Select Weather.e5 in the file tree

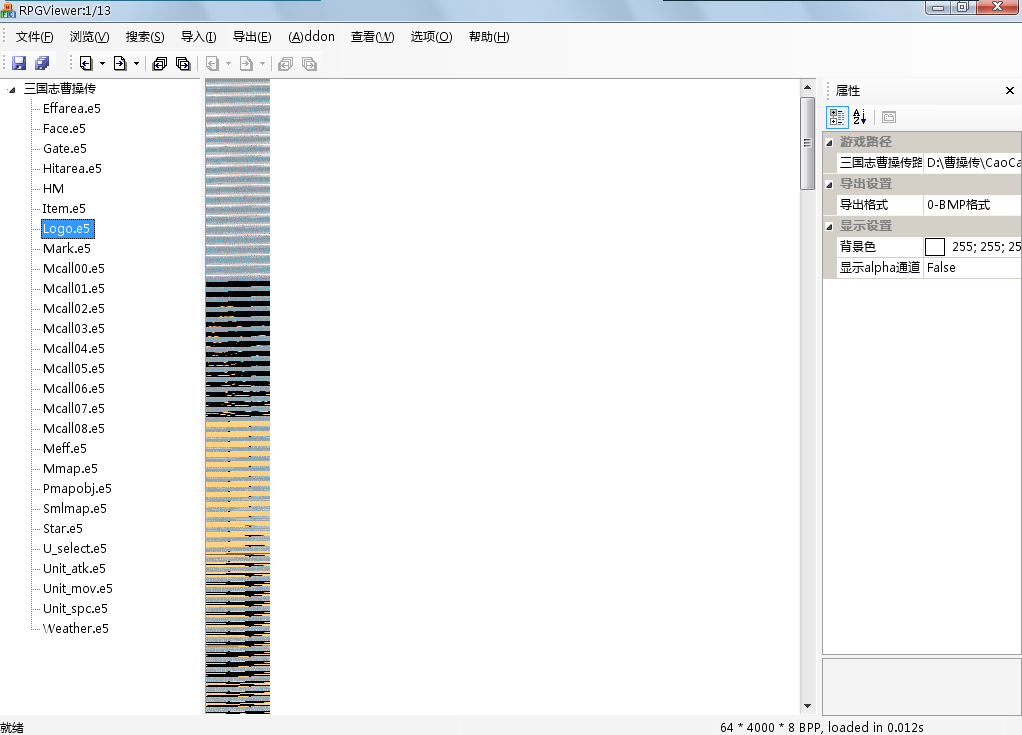[75, 628]
